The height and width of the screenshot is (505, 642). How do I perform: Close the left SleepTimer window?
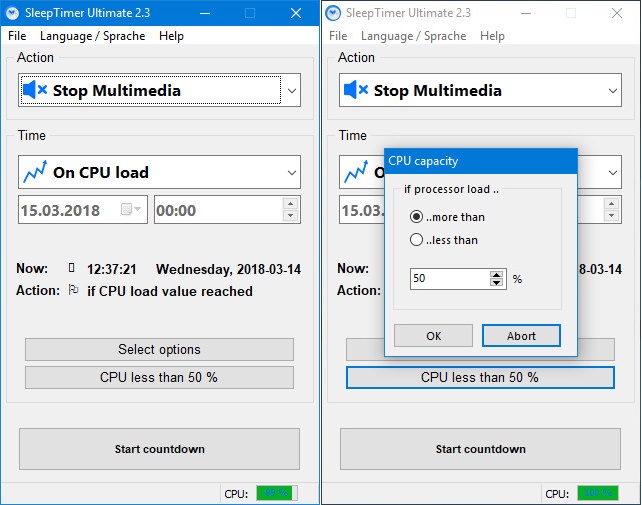(x=296, y=13)
